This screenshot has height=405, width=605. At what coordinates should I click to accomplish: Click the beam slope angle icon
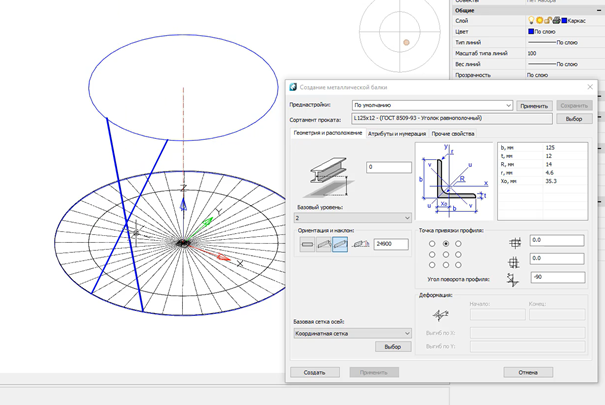[x=361, y=244]
